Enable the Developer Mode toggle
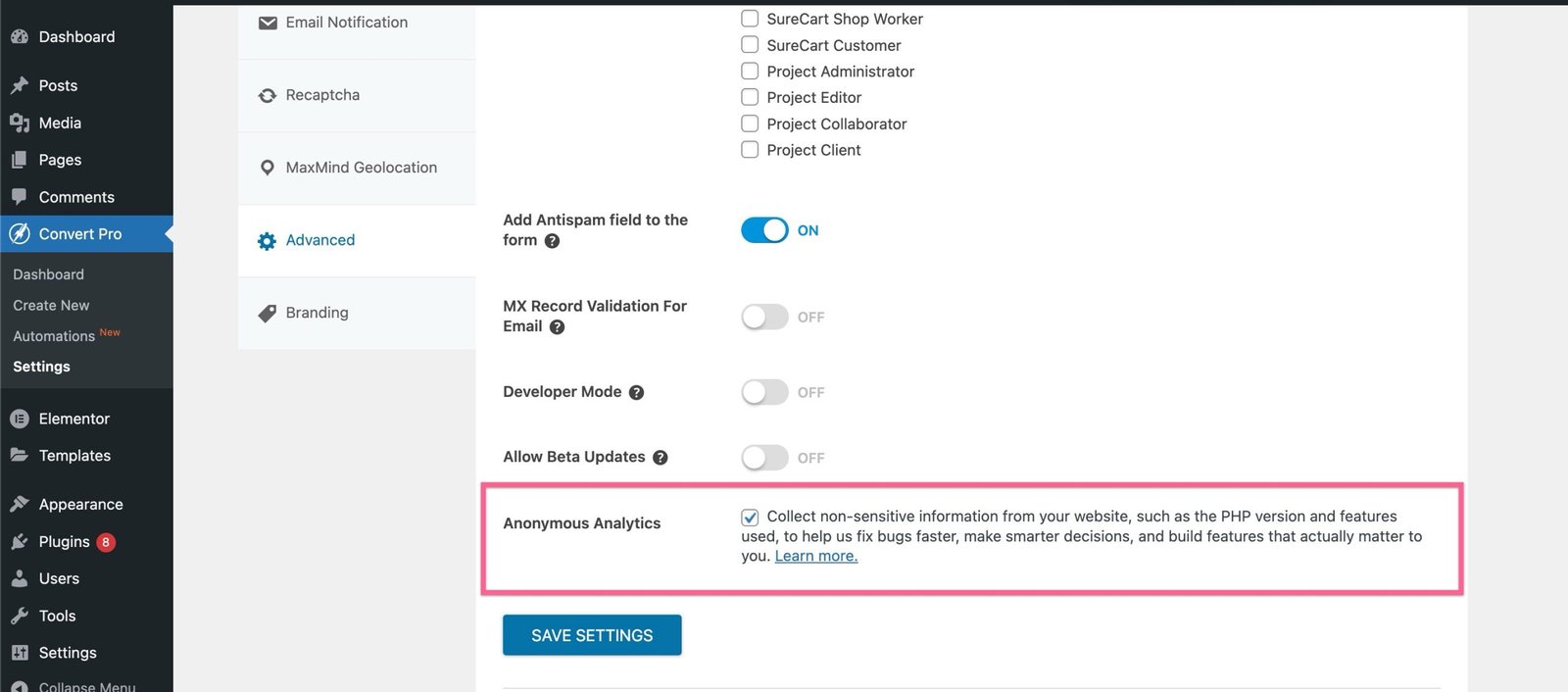The width and height of the screenshot is (1568, 692). tap(764, 392)
